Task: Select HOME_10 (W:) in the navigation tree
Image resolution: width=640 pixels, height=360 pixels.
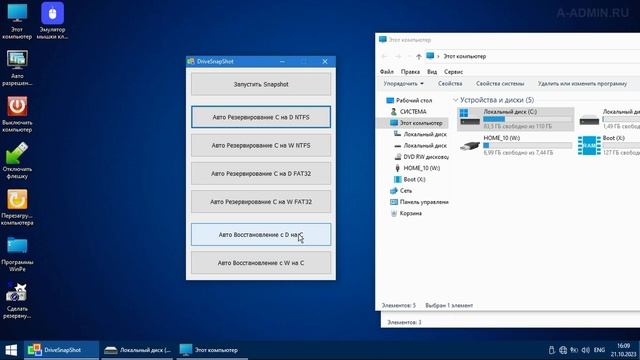Action: [422, 168]
